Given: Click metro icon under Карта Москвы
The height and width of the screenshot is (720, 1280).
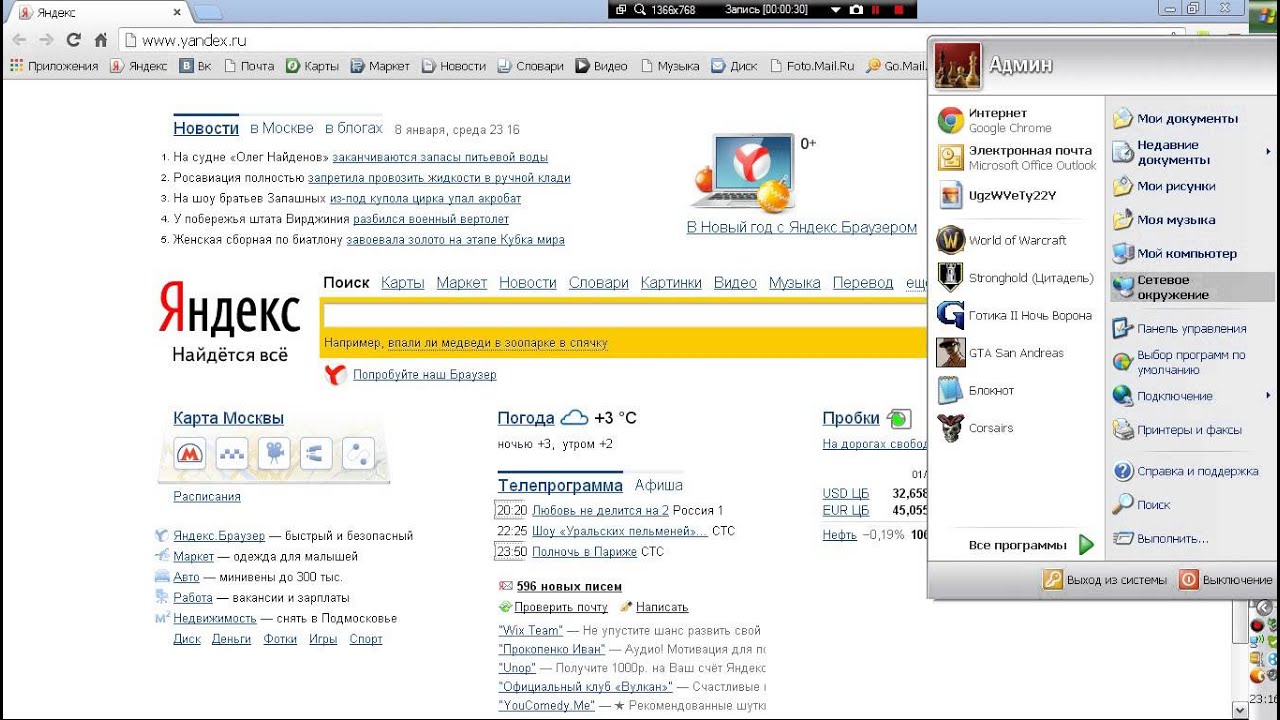Looking at the screenshot, I should [x=190, y=455].
